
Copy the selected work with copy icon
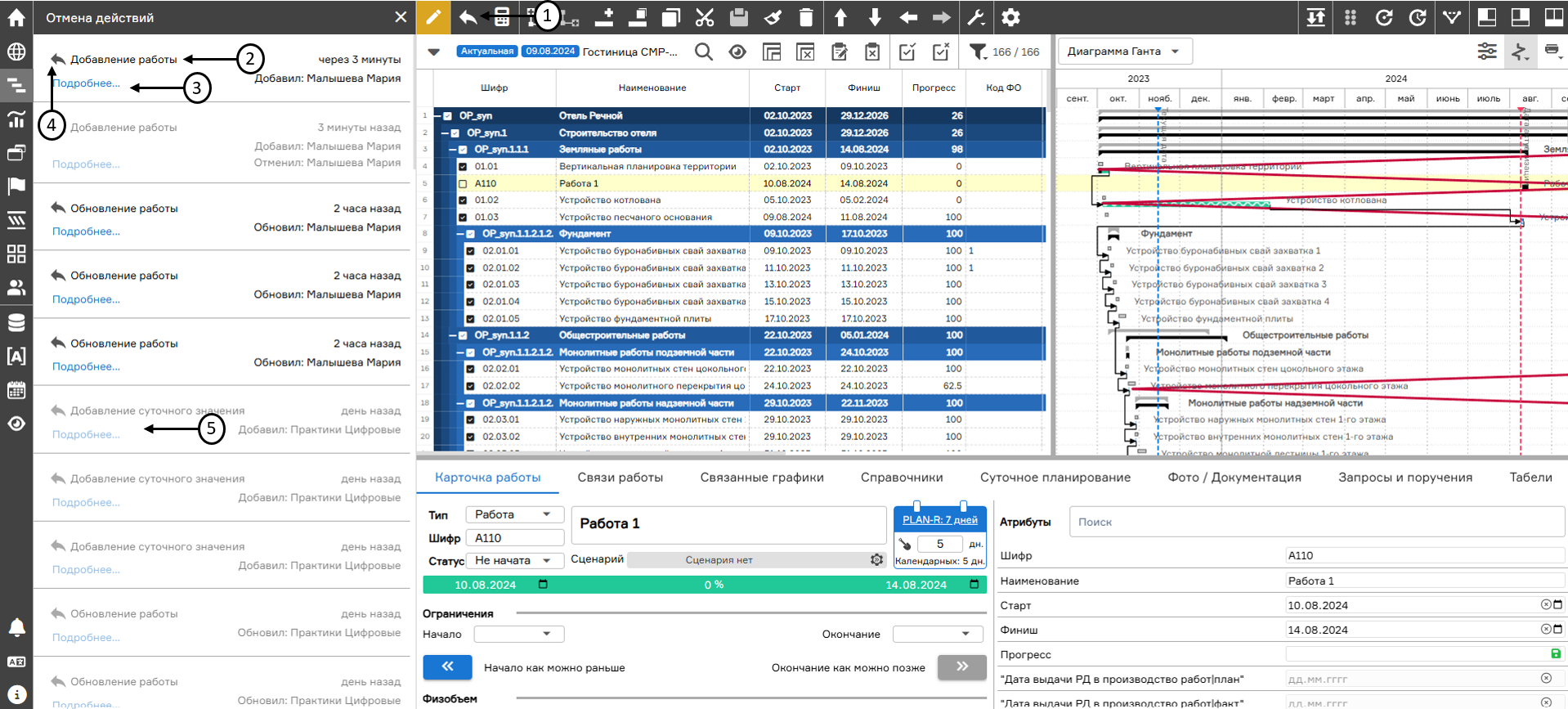(671, 17)
